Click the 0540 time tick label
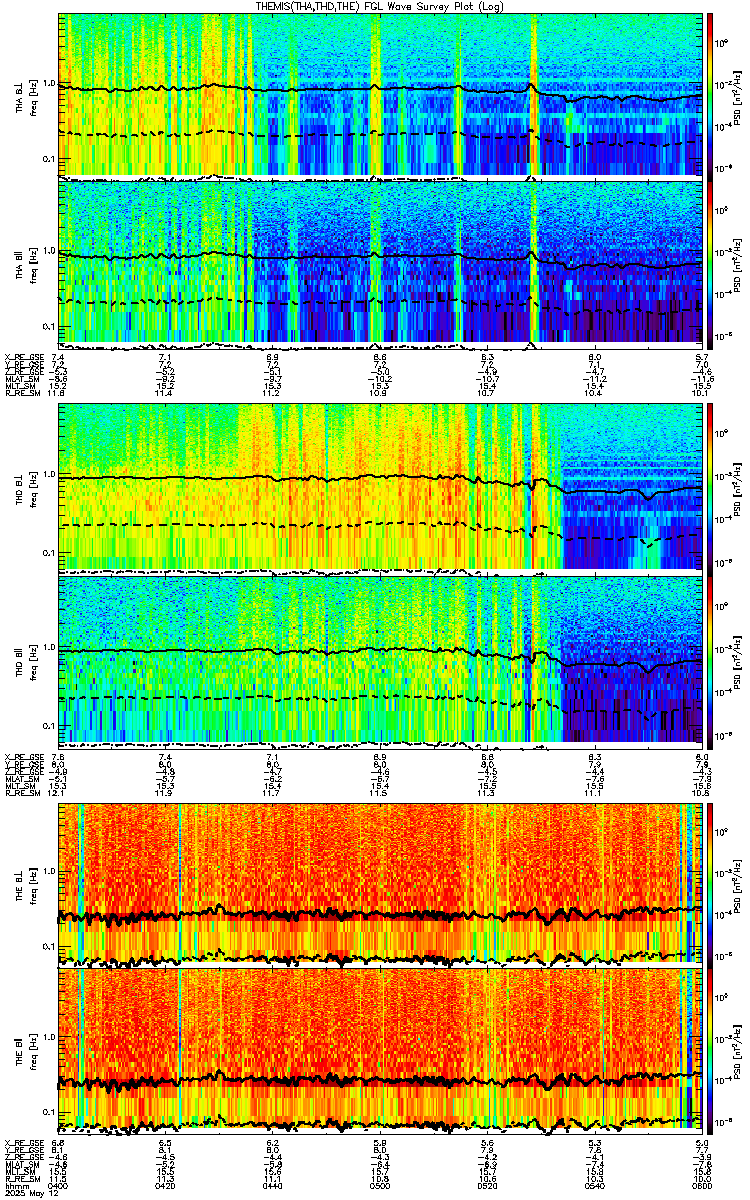Image resolution: width=750 pixels, height=1200 pixels. [594, 1187]
